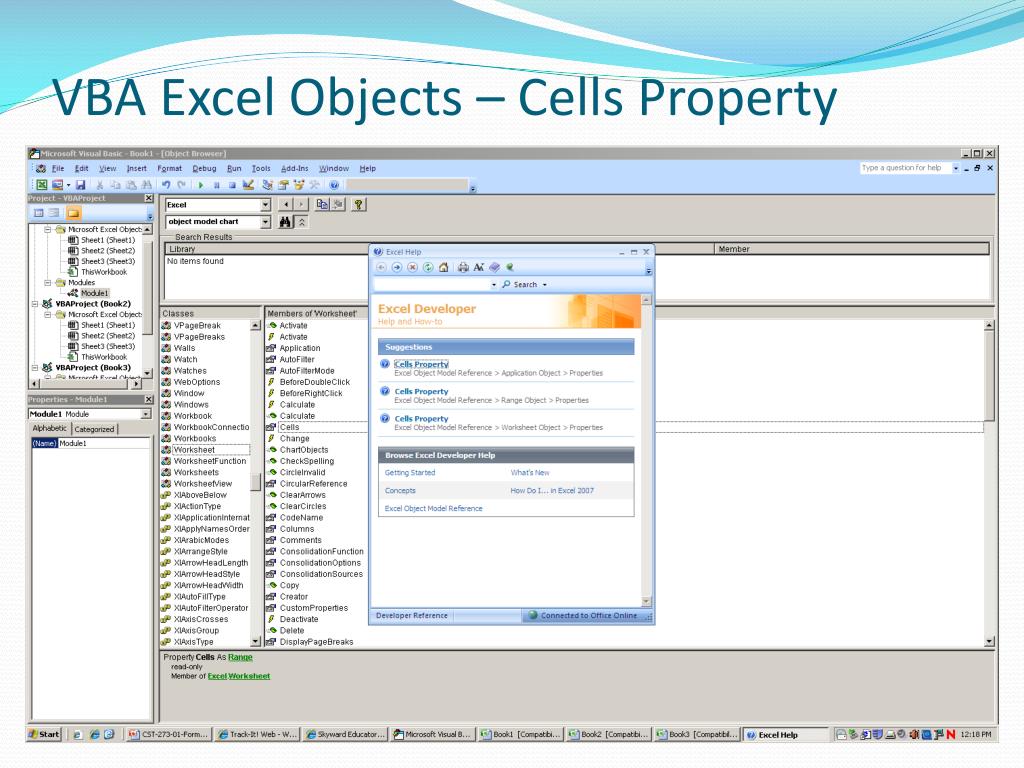Click the Design Mode icon
The width and height of the screenshot is (1024, 768).
pyautogui.click(x=248, y=185)
